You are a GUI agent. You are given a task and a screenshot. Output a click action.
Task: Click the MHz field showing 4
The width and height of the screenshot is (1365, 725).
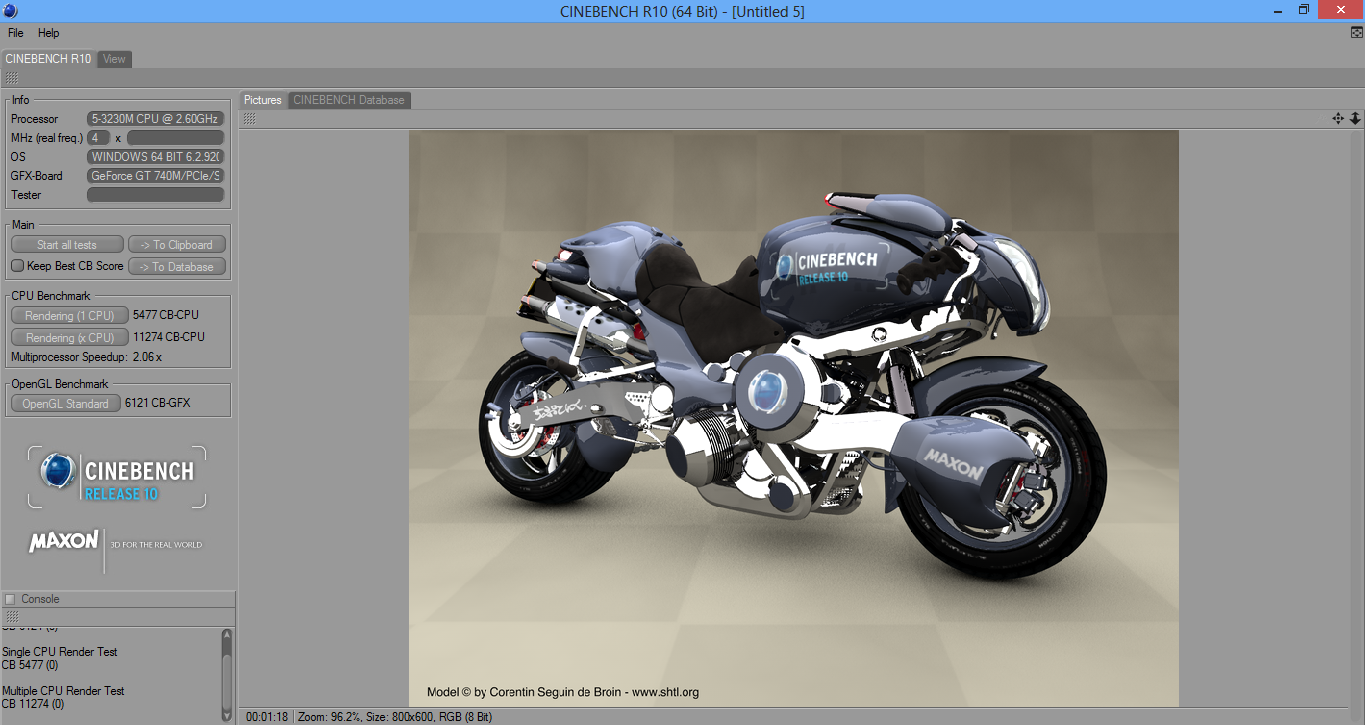(99, 138)
